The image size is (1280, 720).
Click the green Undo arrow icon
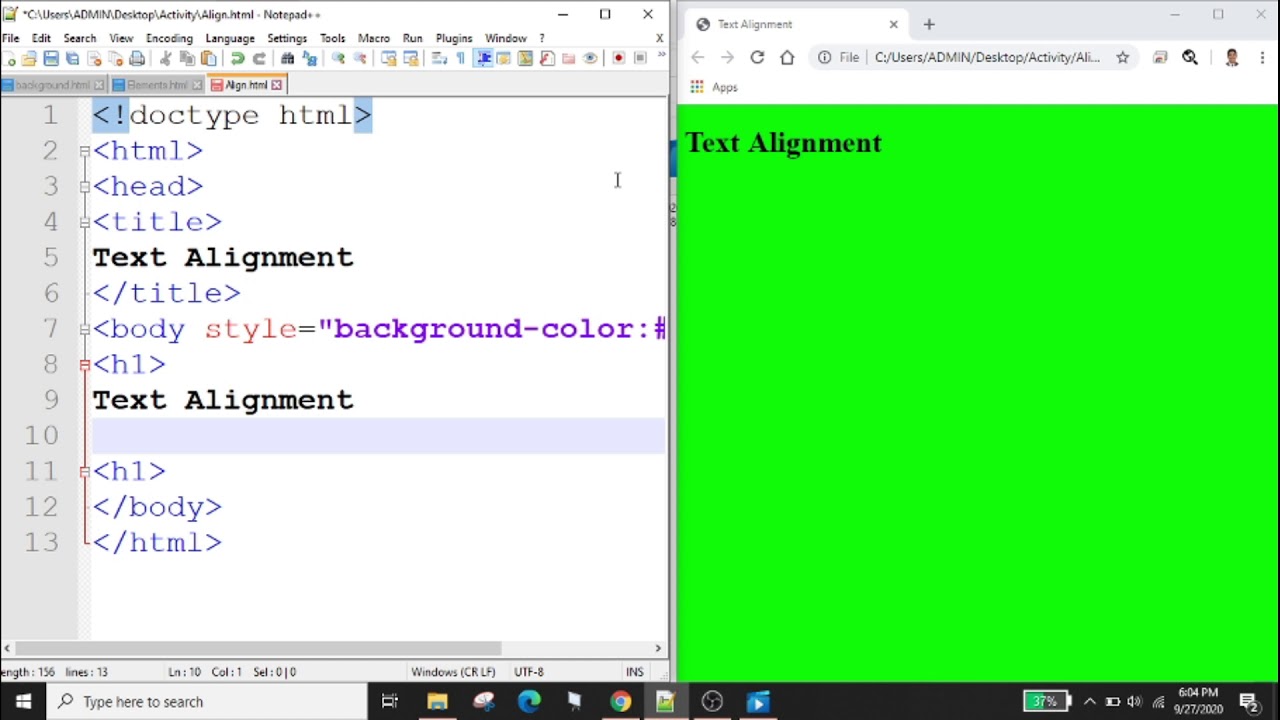pos(237,58)
